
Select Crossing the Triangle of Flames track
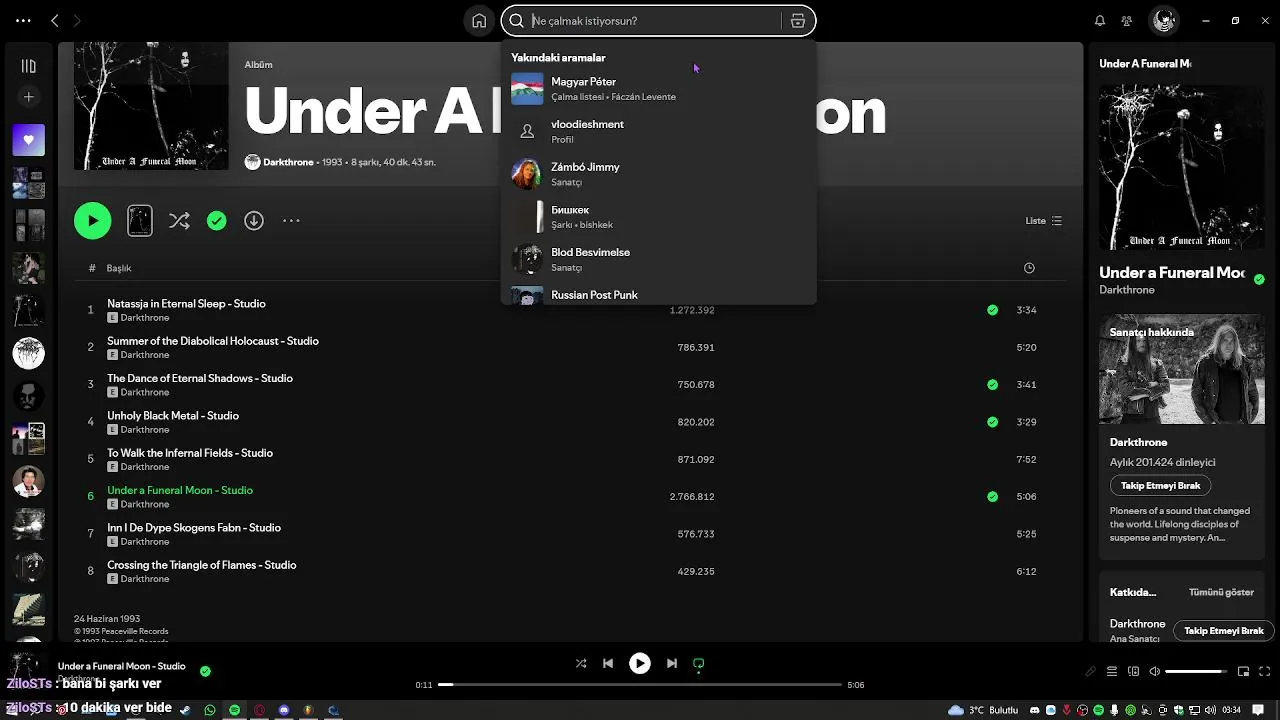202,565
